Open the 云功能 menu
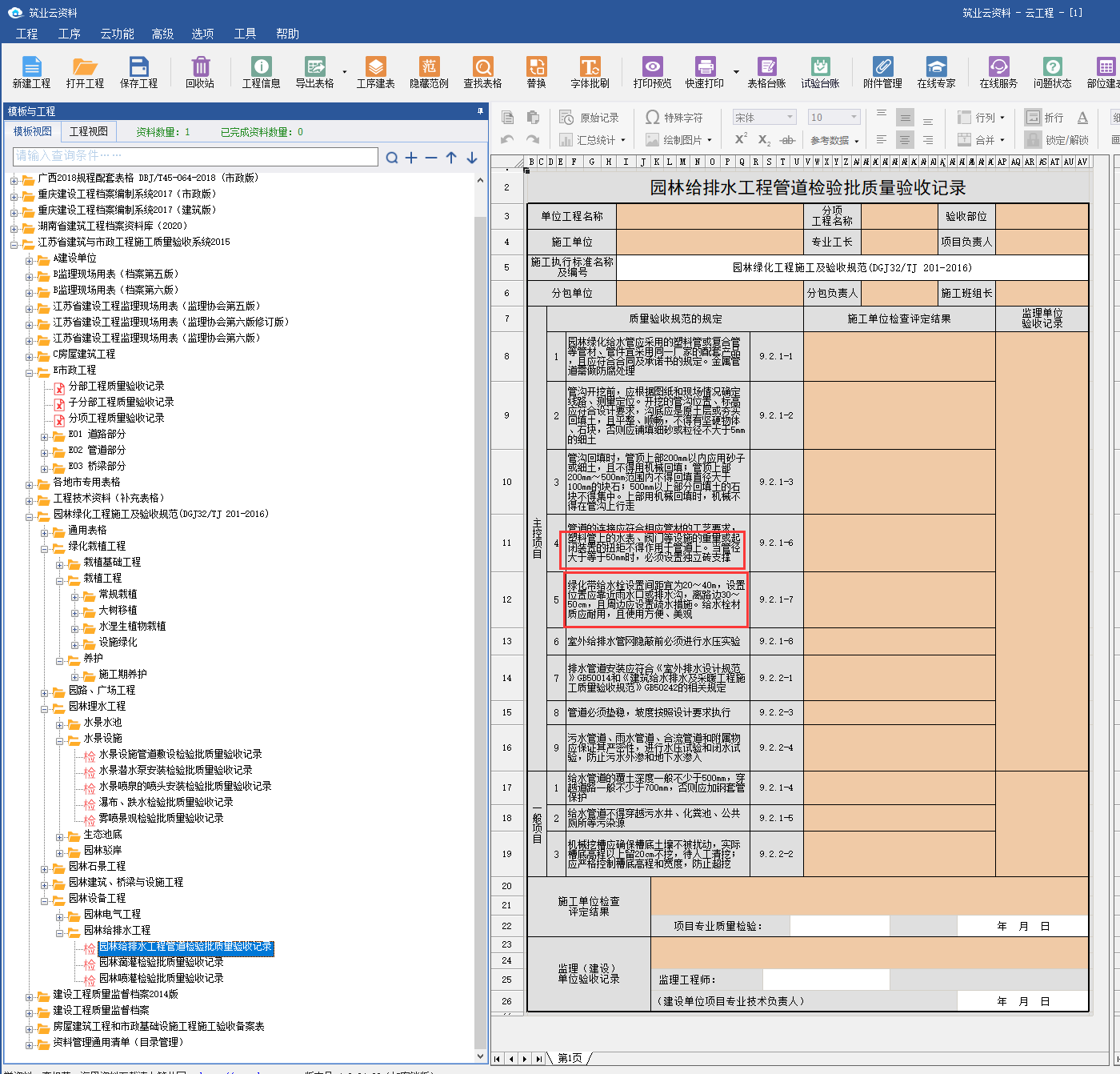The width and height of the screenshot is (1120, 1074). click(117, 34)
